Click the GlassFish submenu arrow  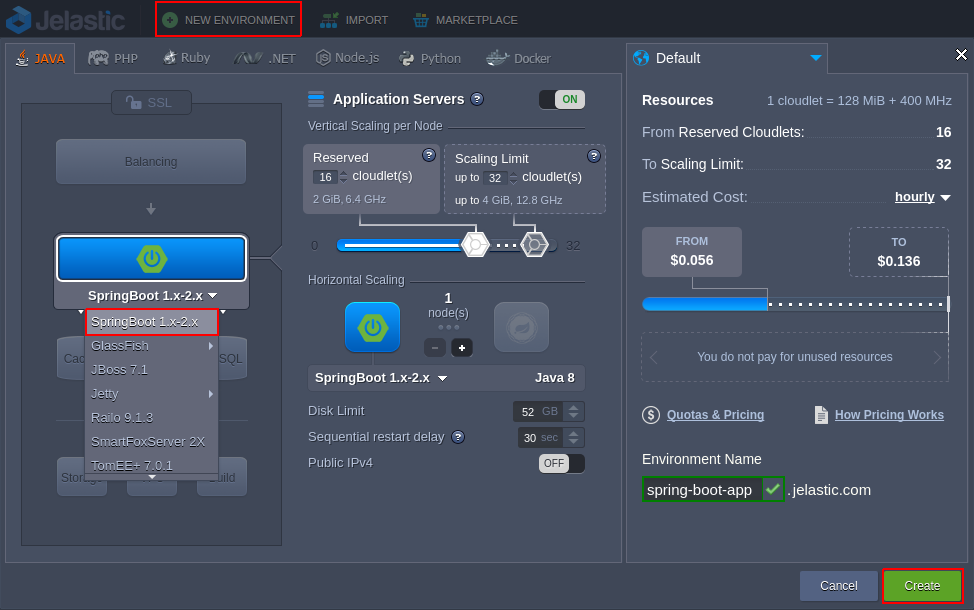tap(211, 346)
